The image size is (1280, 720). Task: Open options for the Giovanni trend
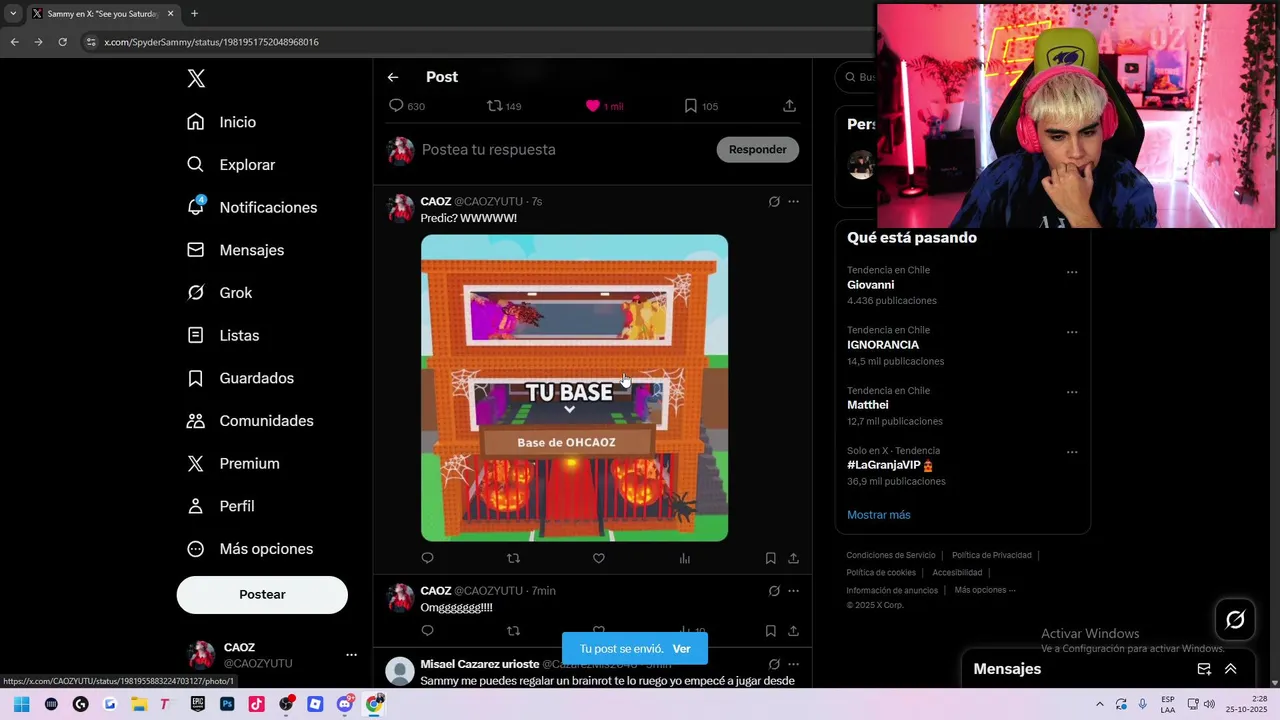pos(1072,272)
